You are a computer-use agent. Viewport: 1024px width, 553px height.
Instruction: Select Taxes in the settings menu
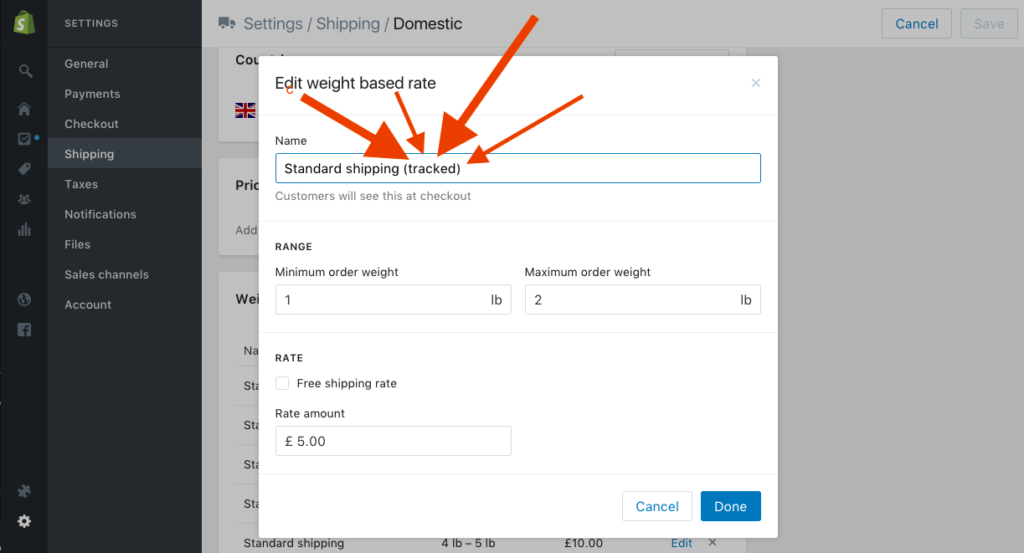click(81, 184)
